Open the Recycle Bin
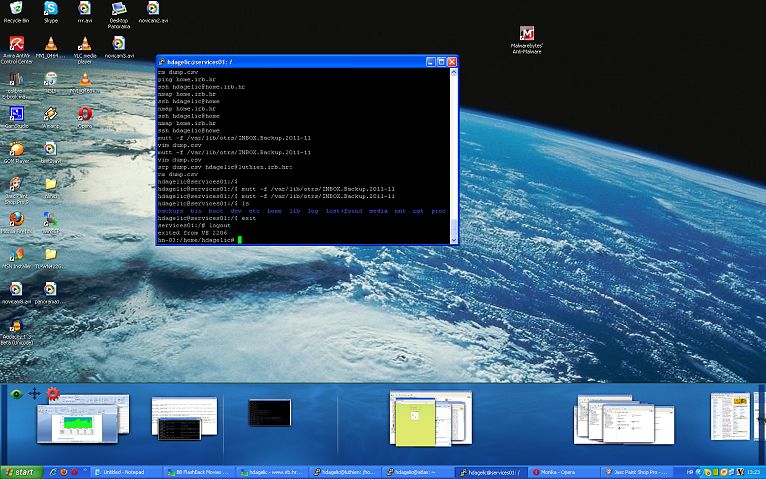Screen dimensions: 766x479 point(16,9)
